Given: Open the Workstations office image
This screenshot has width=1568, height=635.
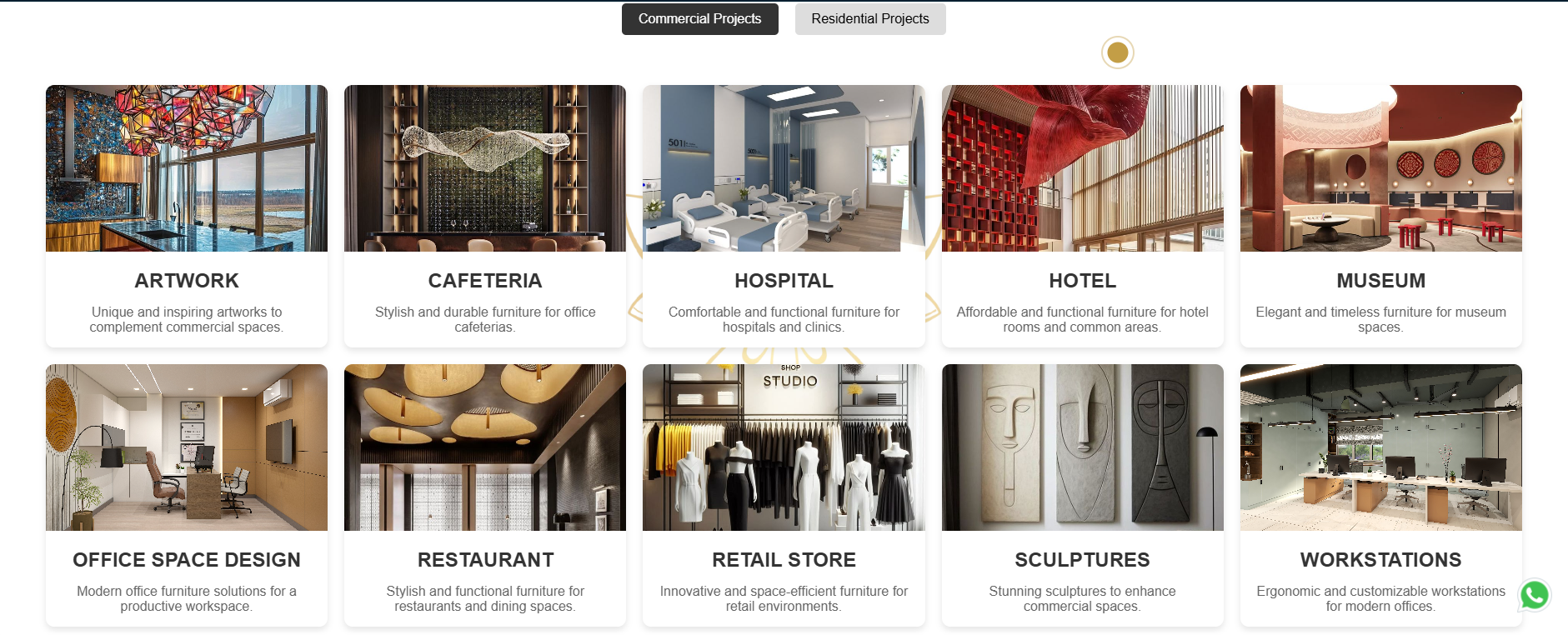Looking at the screenshot, I should point(1380,447).
